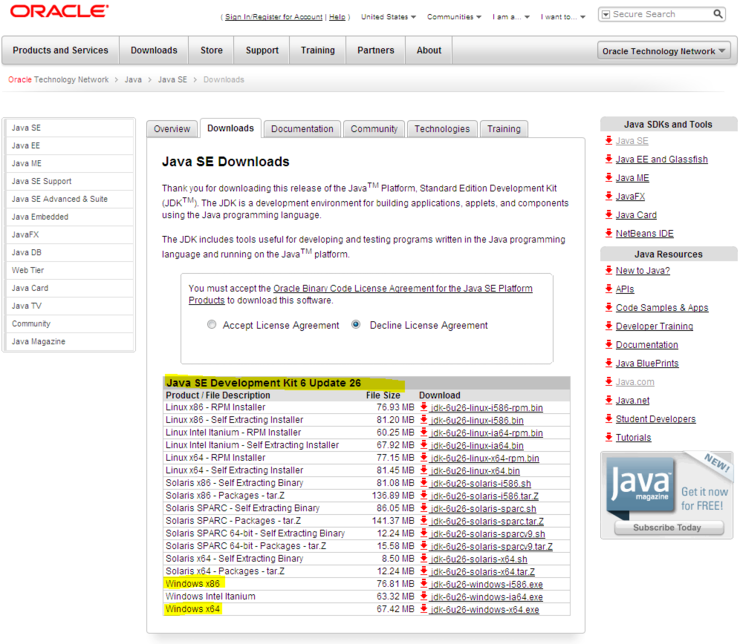Switch to the Technologies tab

(442, 129)
